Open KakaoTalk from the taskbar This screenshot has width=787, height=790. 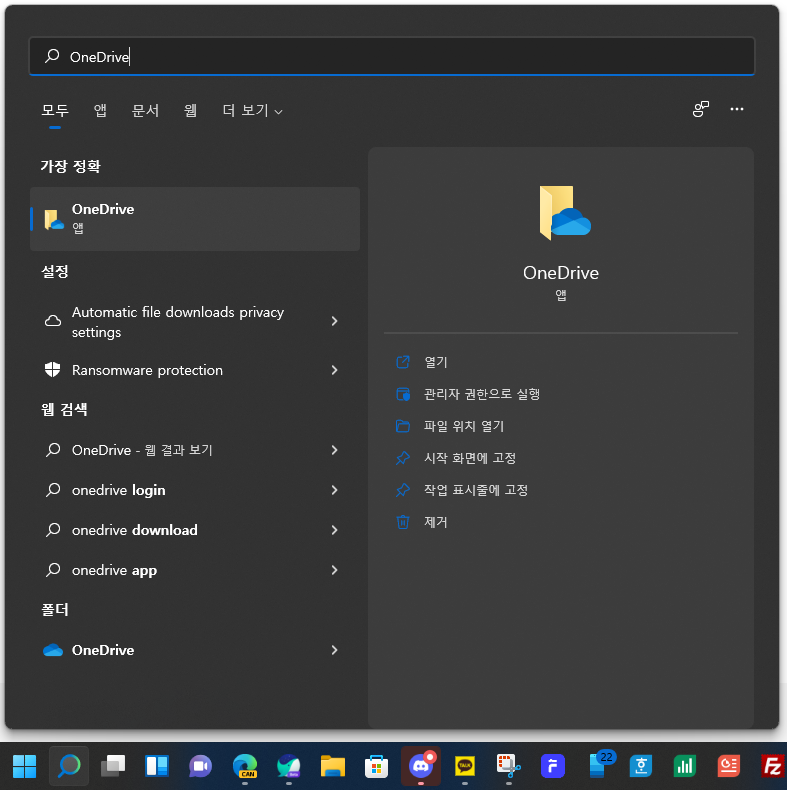(465, 766)
